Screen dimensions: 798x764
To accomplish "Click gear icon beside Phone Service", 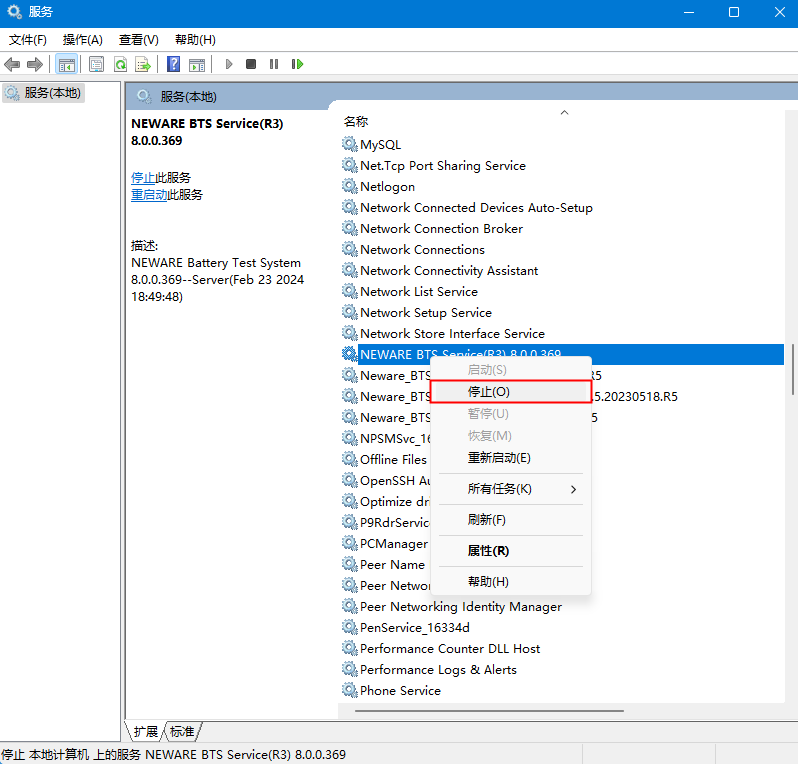I will coord(350,690).
